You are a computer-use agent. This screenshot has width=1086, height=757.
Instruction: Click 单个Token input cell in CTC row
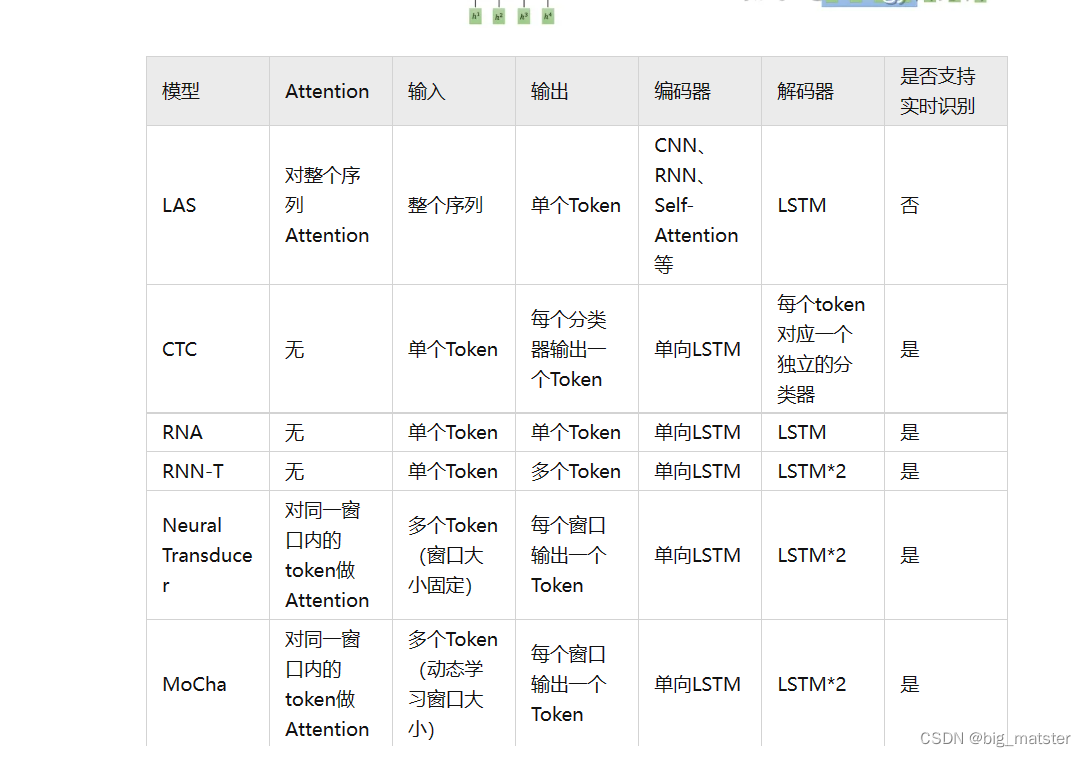point(454,349)
